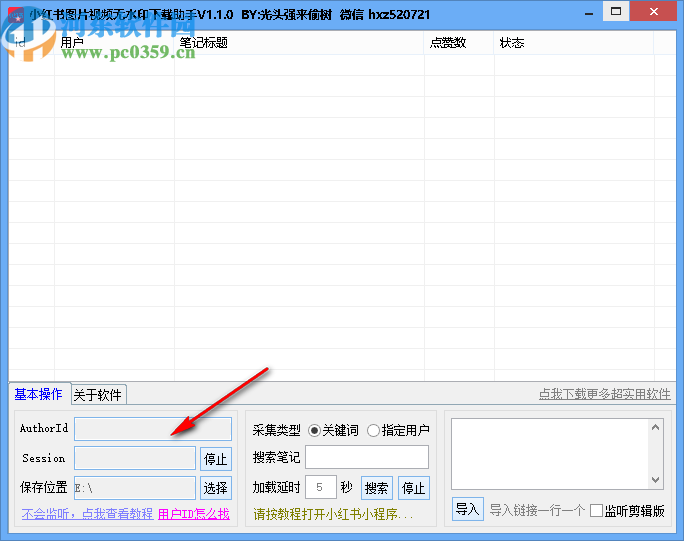The height and width of the screenshot is (541, 684).
Task: Click 停止 button beside 搜索
Action: click(x=414, y=488)
